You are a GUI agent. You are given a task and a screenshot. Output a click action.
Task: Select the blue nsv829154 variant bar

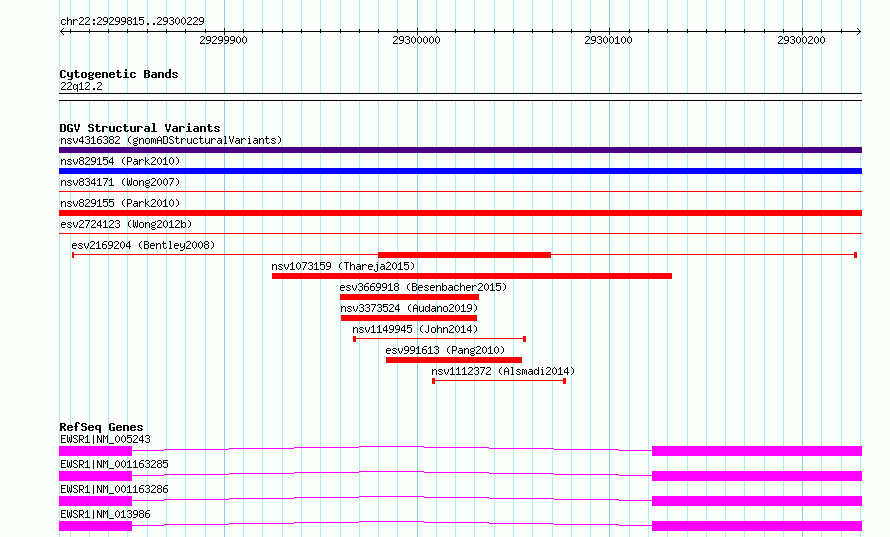(x=460, y=171)
